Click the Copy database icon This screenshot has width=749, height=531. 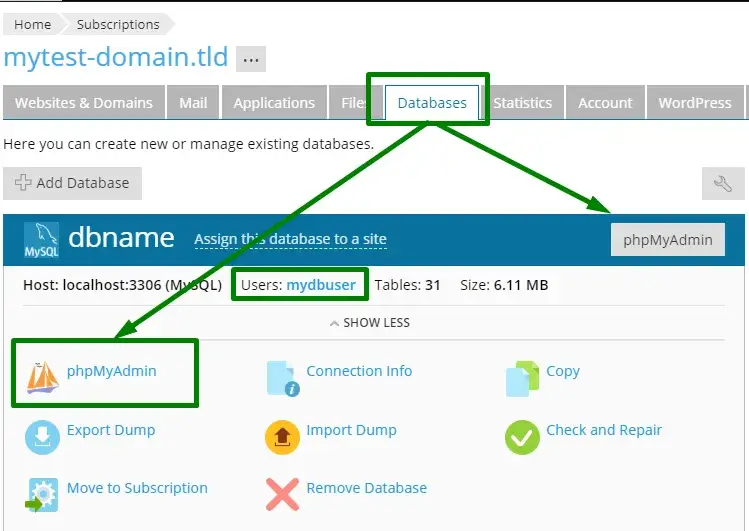(522, 379)
